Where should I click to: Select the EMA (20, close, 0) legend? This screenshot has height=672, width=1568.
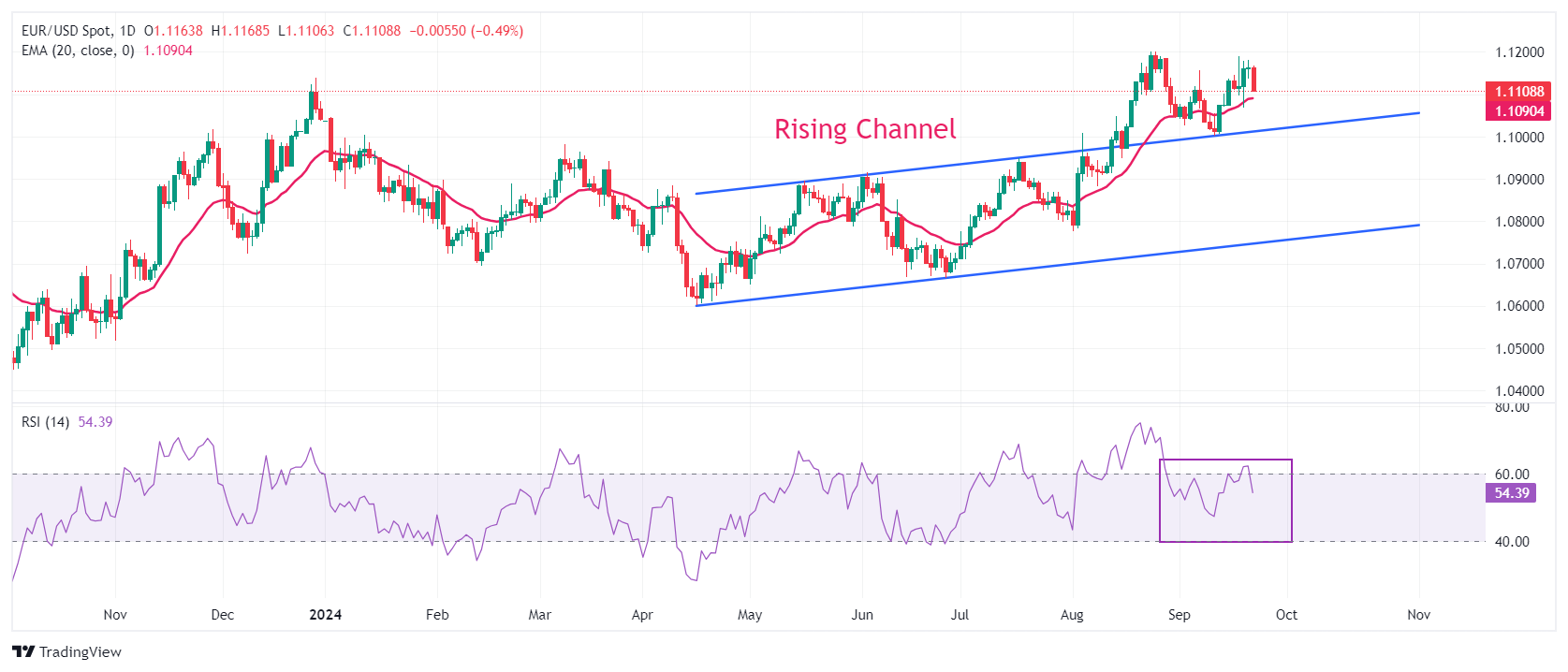(x=78, y=51)
